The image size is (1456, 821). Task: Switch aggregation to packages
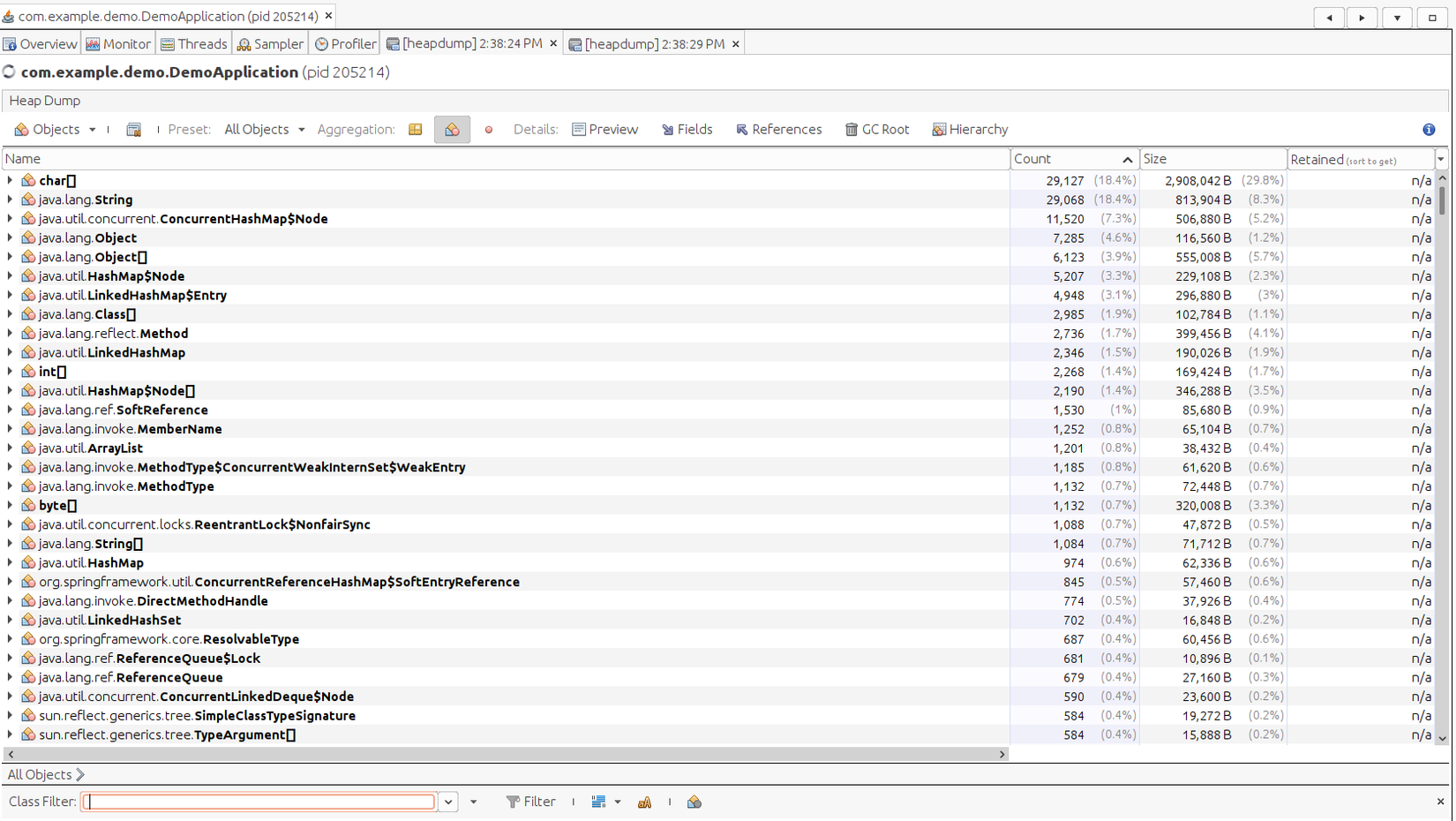(x=416, y=130)
